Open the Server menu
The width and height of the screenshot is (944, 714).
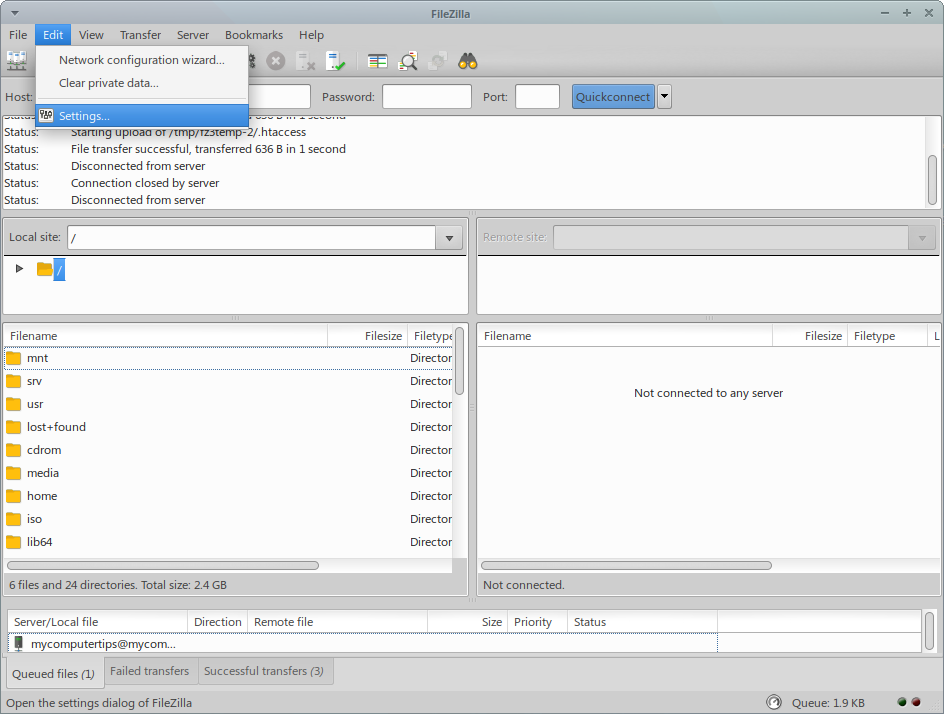pos(193,35)
